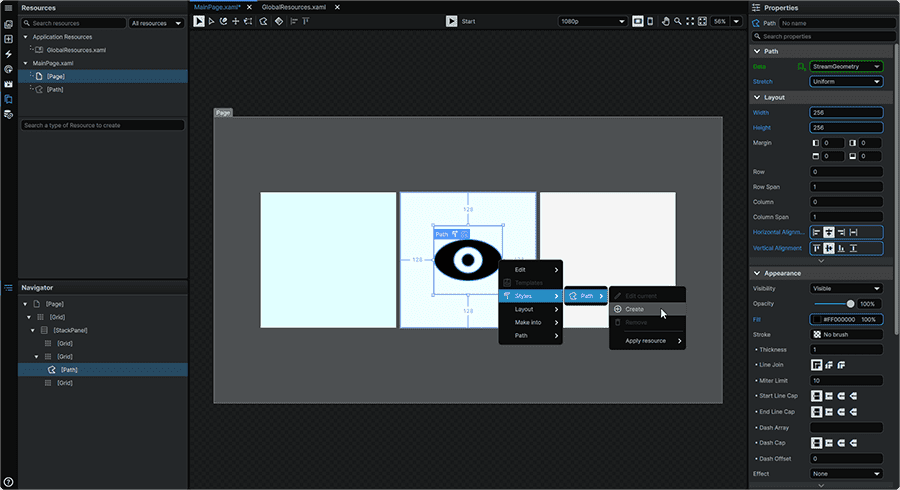Open the Edit submenu in context menu
The image size is (900, 490).
(530, 270)
